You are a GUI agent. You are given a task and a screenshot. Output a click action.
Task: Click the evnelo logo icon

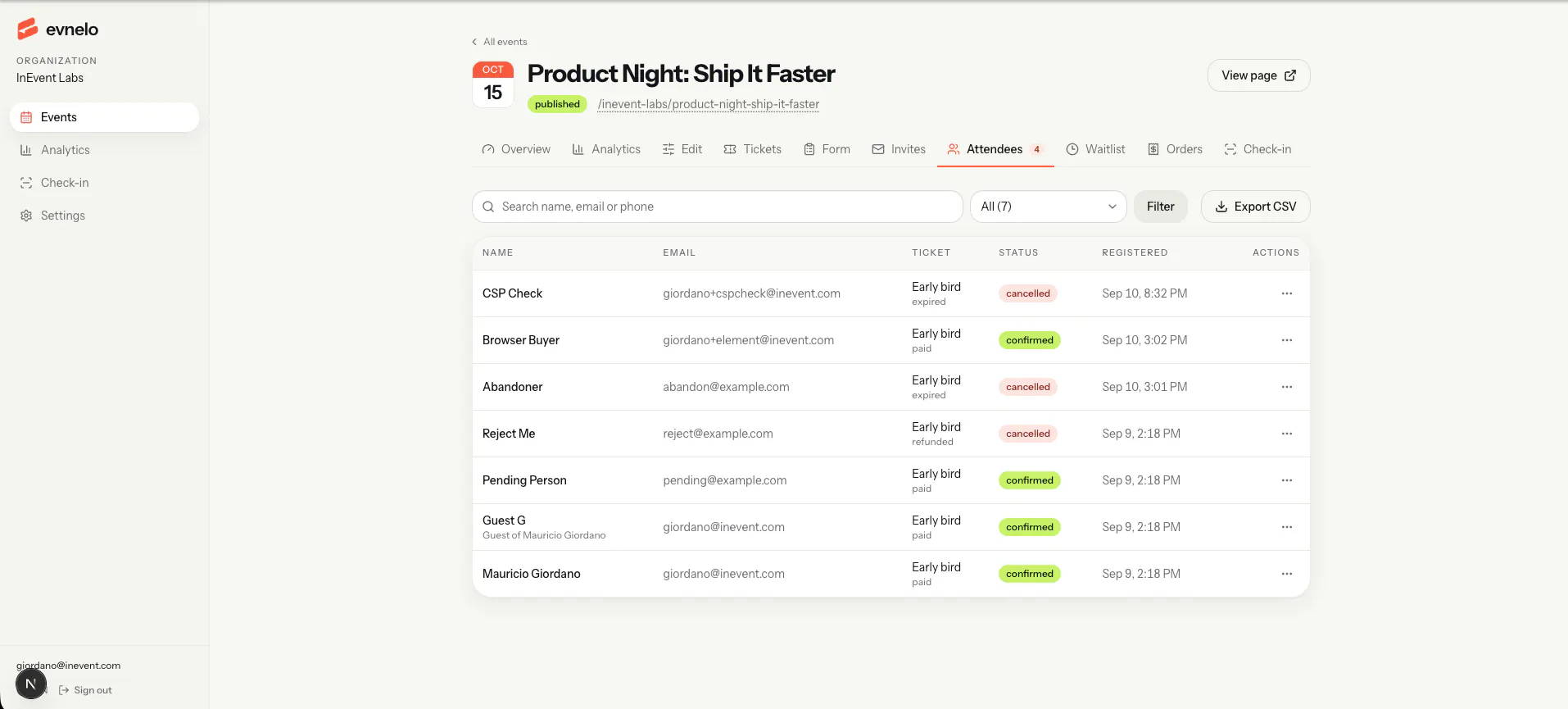(x=28, y=29)
